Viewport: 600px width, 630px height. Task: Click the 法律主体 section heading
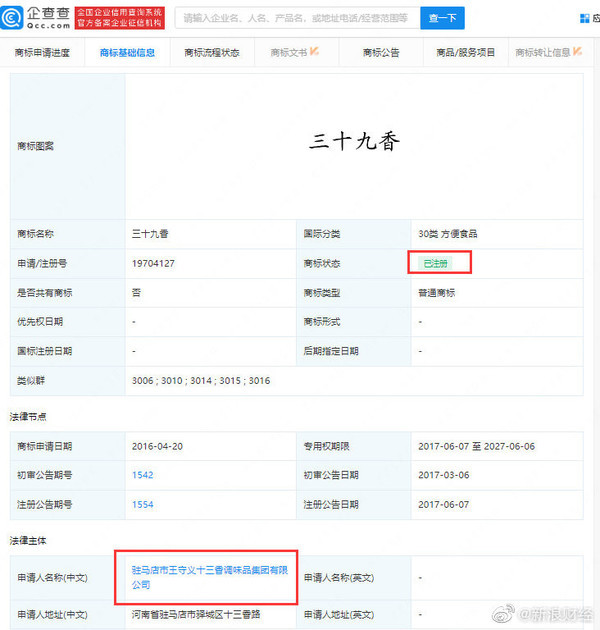pyautogui.click(x=28, y=541)
